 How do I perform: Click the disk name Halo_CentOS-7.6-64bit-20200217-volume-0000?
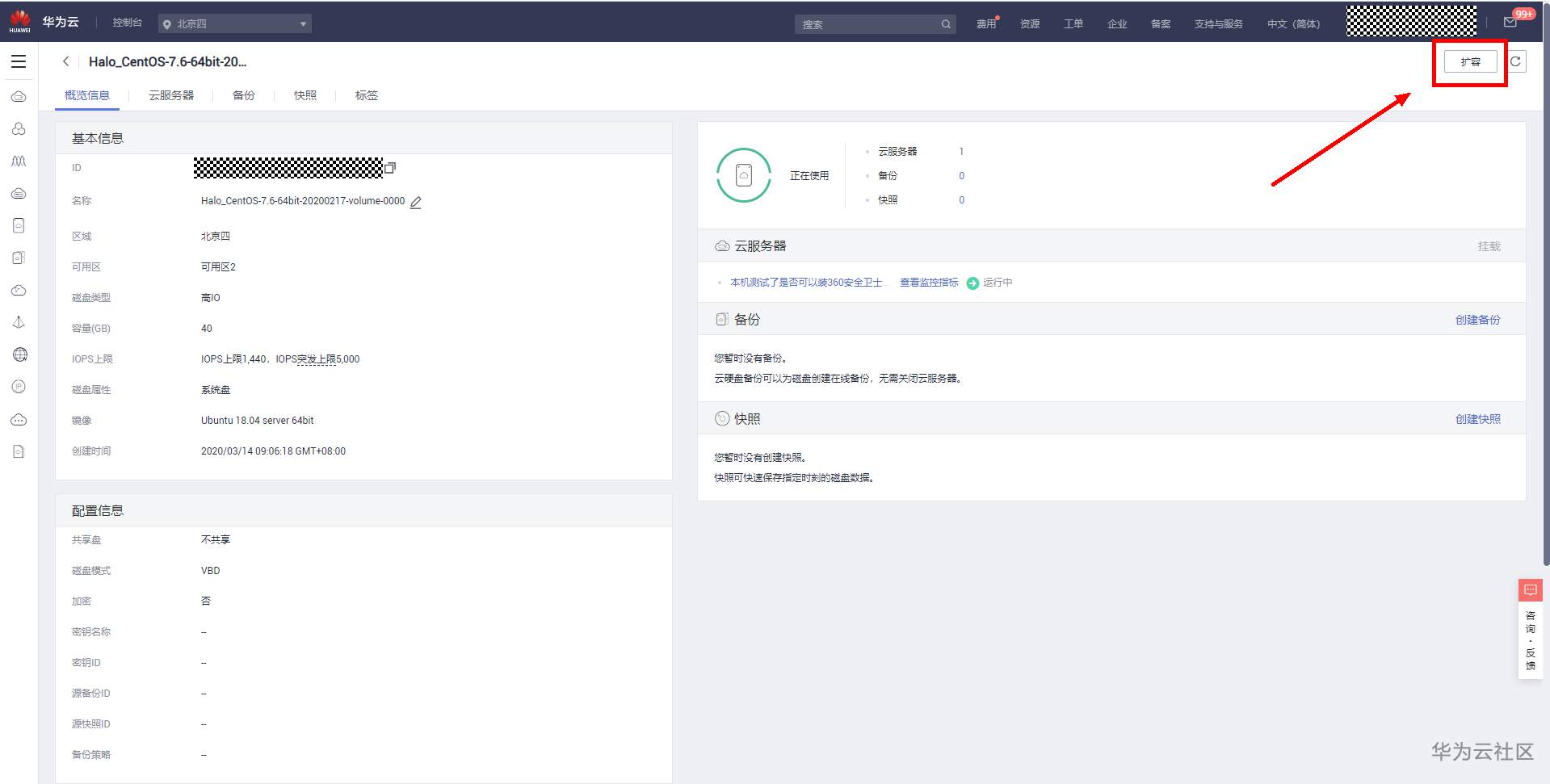(x=303, y=201)
